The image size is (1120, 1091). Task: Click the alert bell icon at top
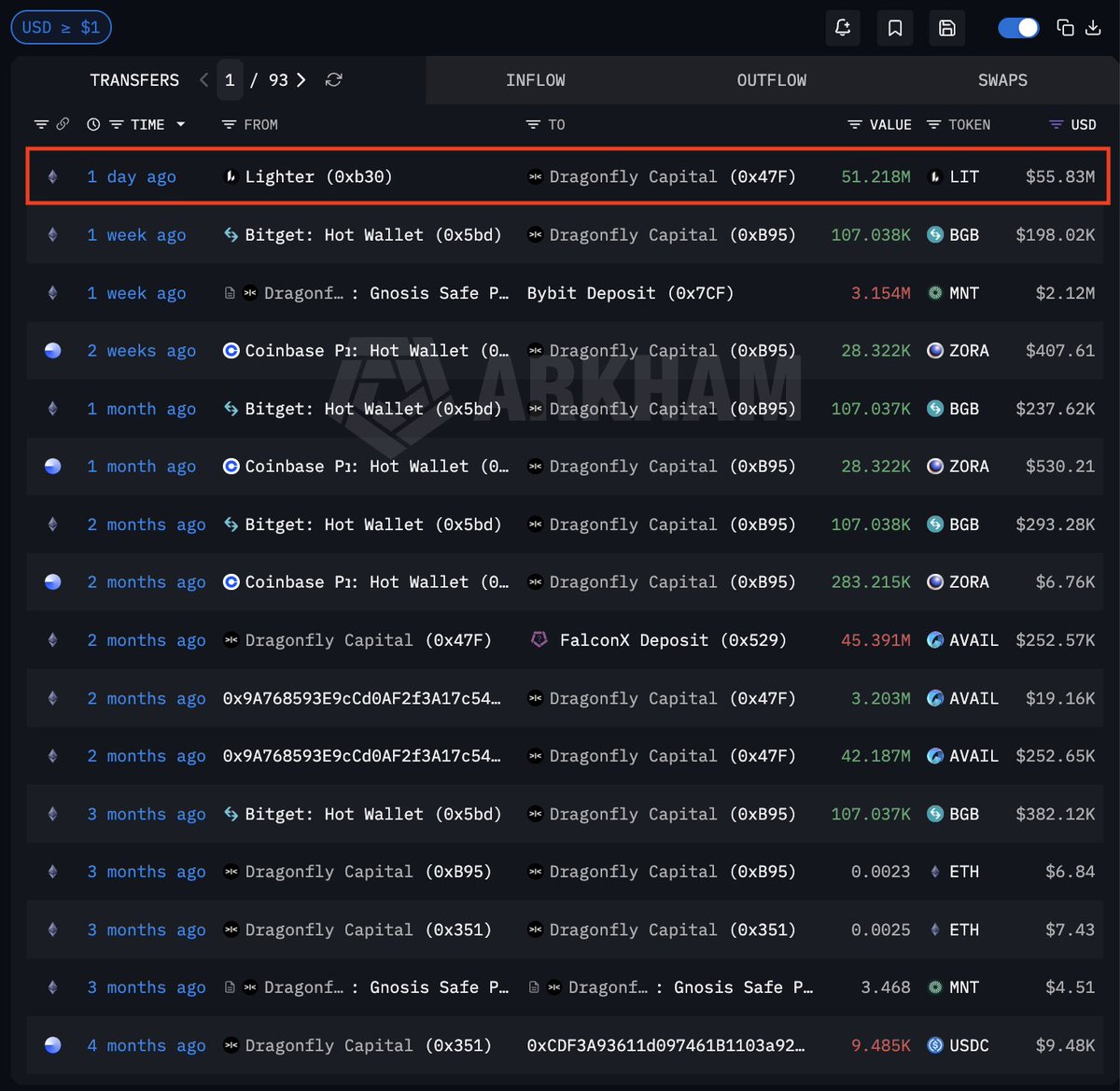[x=843, y=28]
